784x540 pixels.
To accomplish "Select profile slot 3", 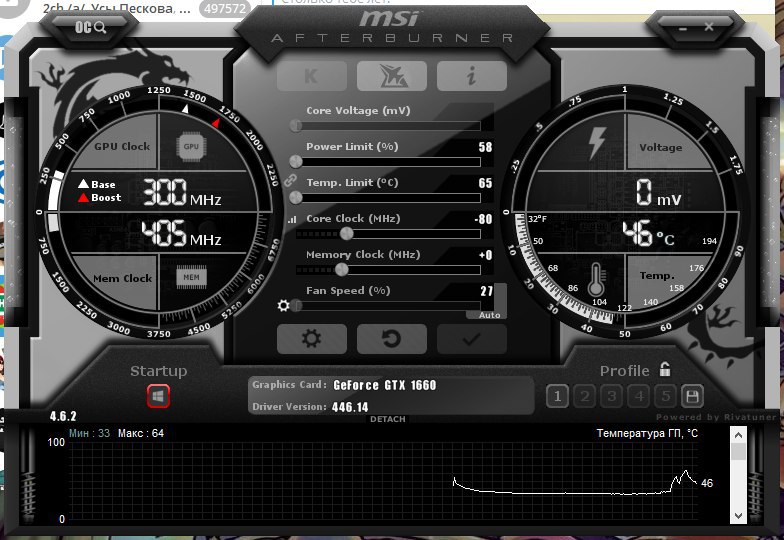I will click(x=612, y=396).
